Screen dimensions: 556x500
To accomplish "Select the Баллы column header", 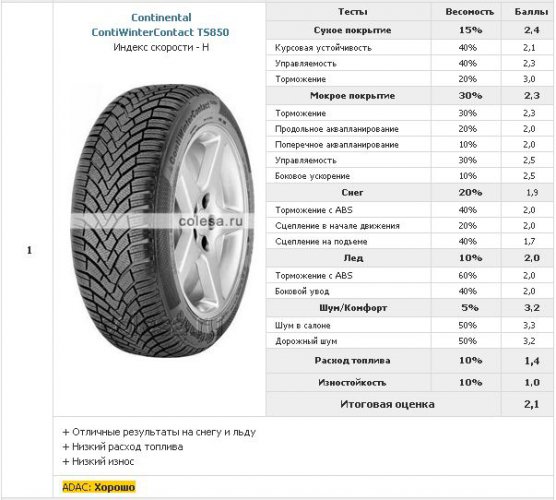I will 531,12.
